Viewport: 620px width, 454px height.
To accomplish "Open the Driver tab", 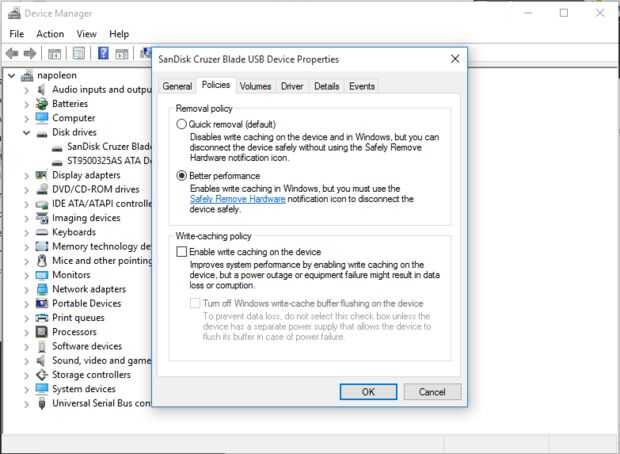I will [x=292, y=86].
